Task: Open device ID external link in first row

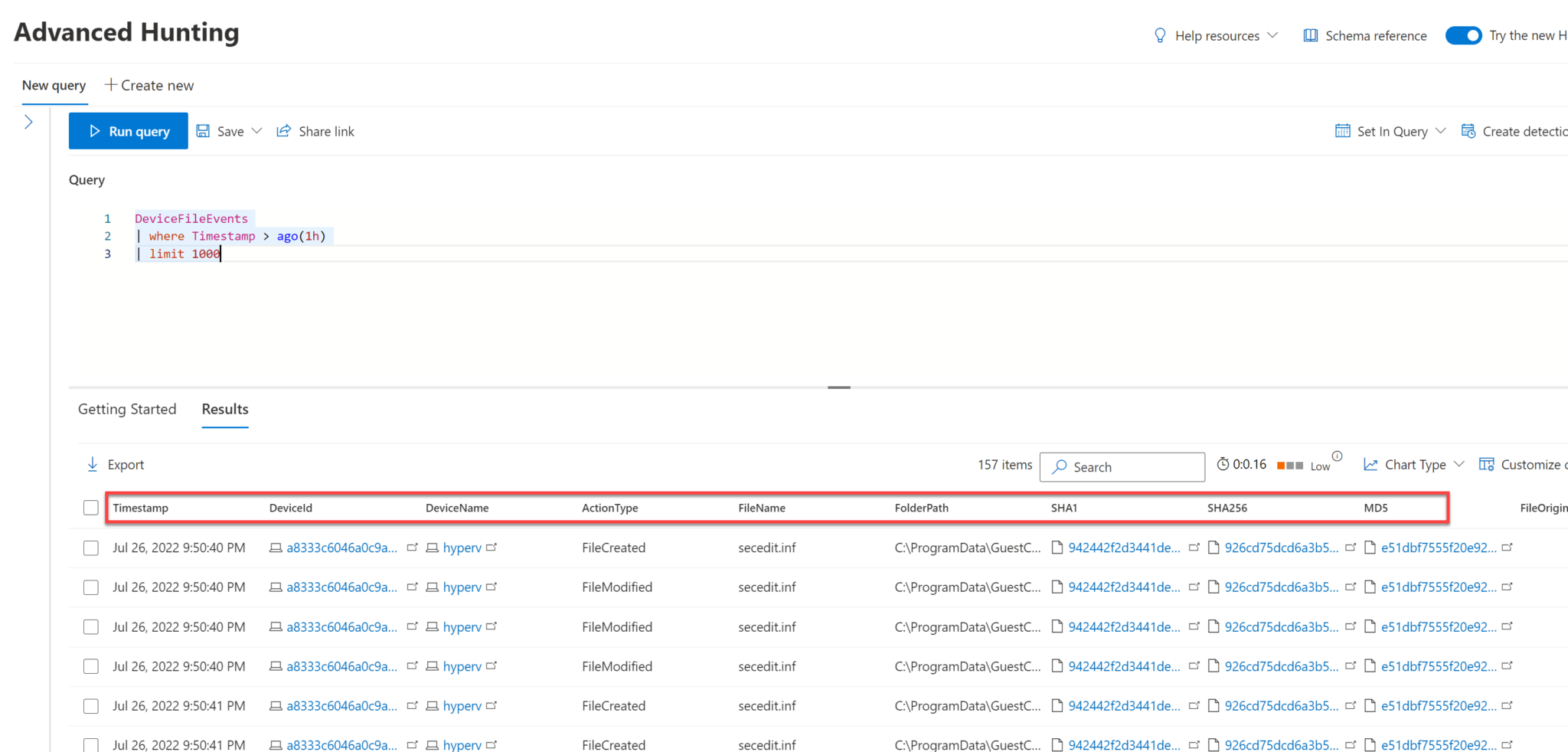Action: click(412, 548)
